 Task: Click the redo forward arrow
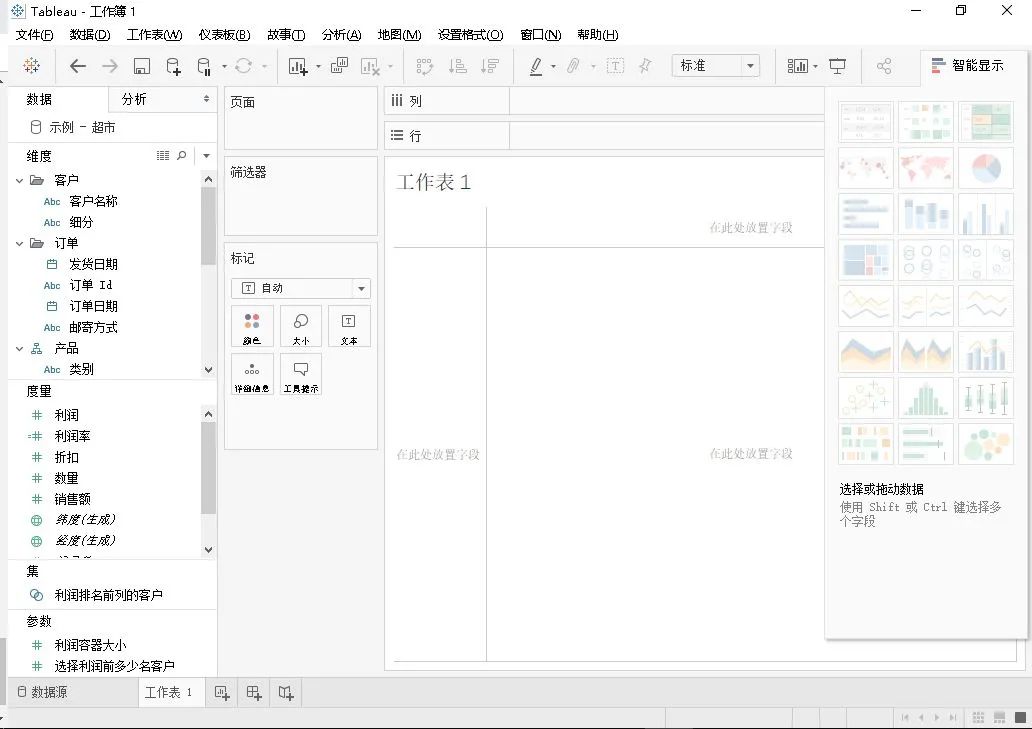point(110,66)
